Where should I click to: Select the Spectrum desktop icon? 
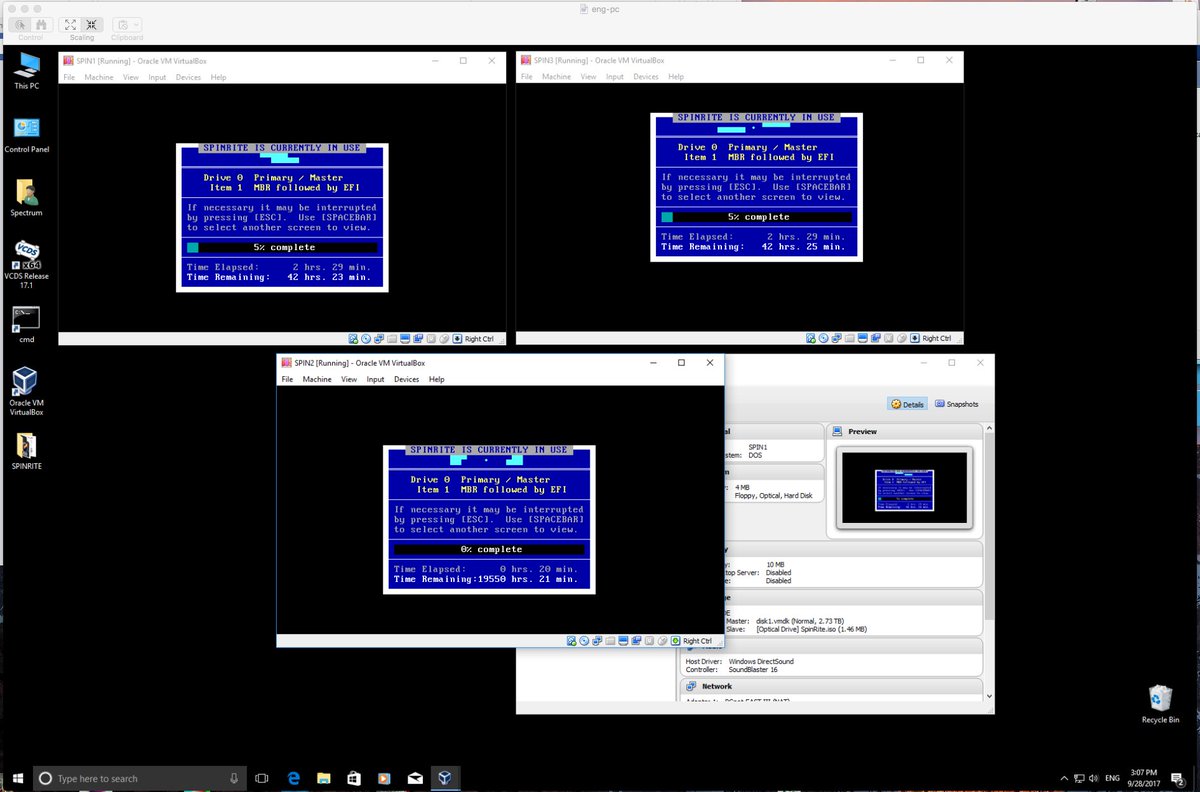[26, 198]
